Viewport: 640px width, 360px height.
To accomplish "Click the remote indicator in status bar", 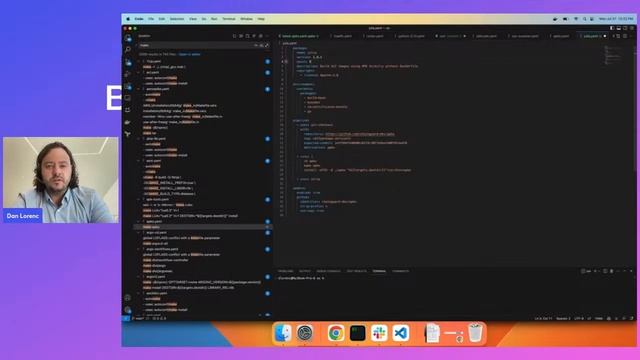I will coord(126,318).
